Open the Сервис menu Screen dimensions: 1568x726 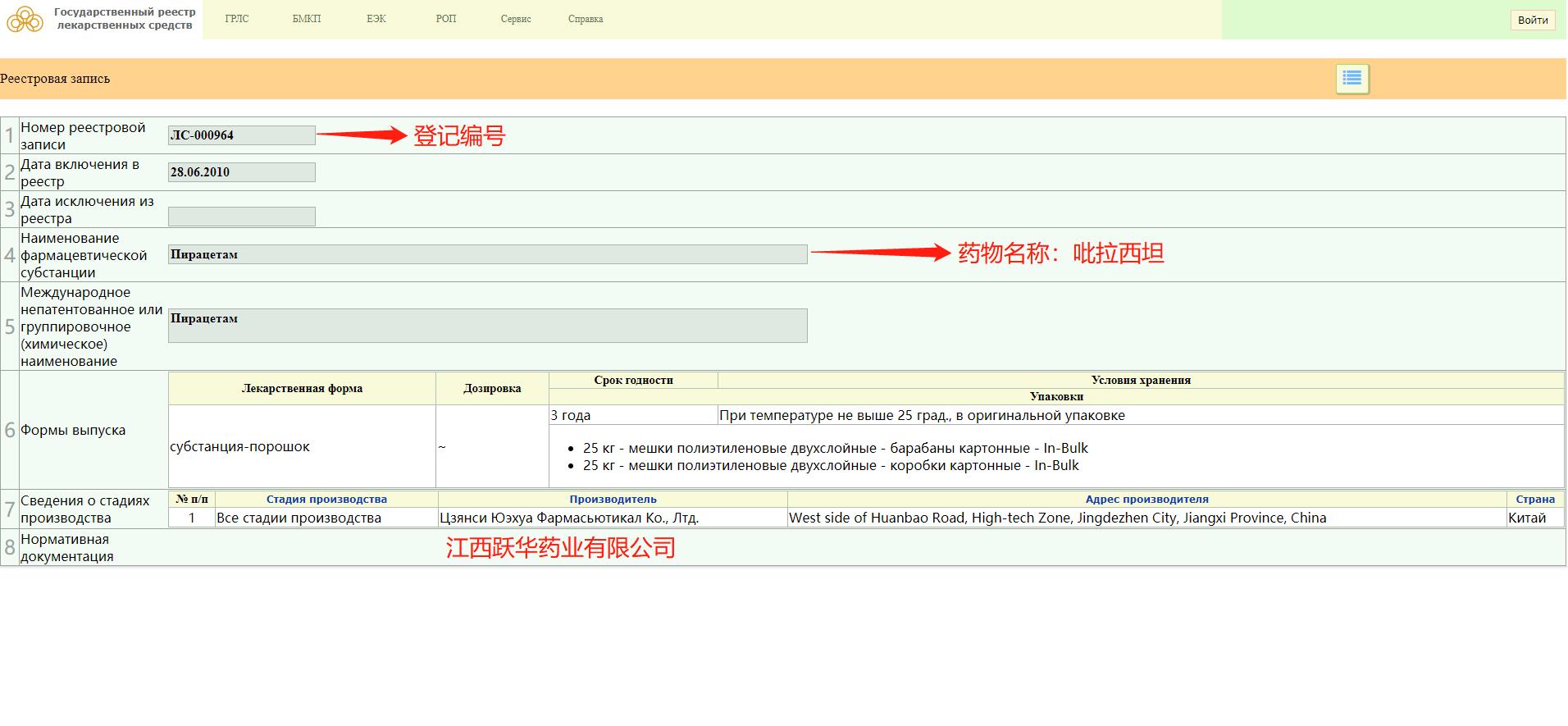click(515, 19)
